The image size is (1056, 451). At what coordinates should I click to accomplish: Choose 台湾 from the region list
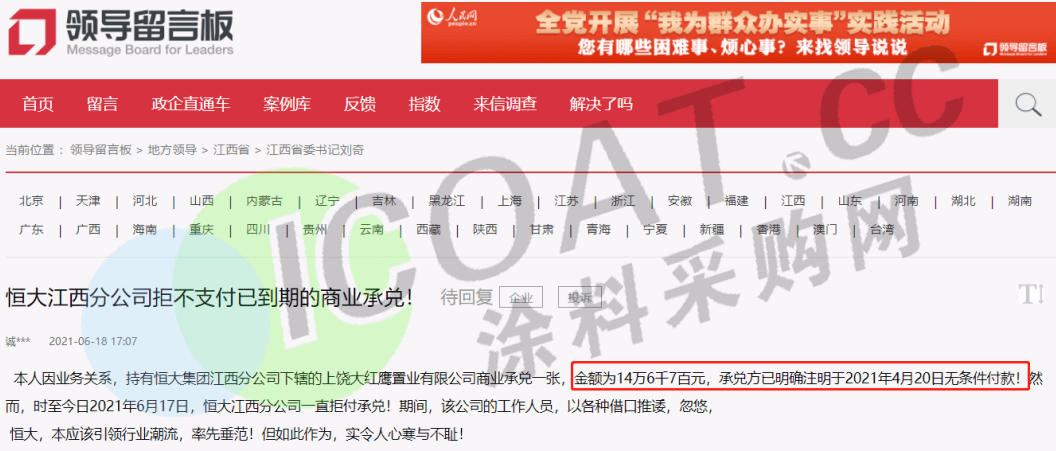click(882, 229)
